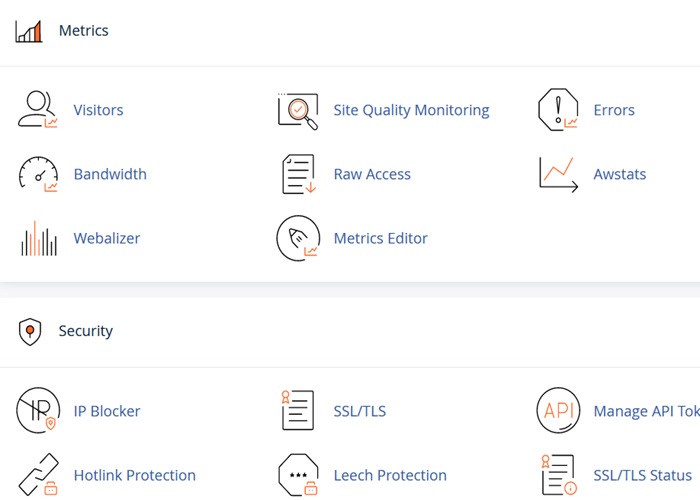Open the Awstats chart icon
Screen dimensions: 700x500
point(557,174)
